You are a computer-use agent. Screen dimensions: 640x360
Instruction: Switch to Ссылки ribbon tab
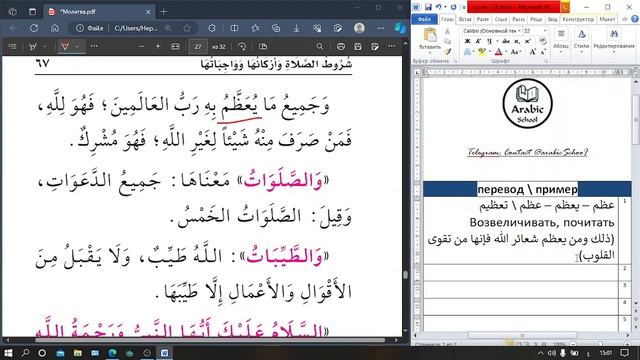click(x=501, y=19)
